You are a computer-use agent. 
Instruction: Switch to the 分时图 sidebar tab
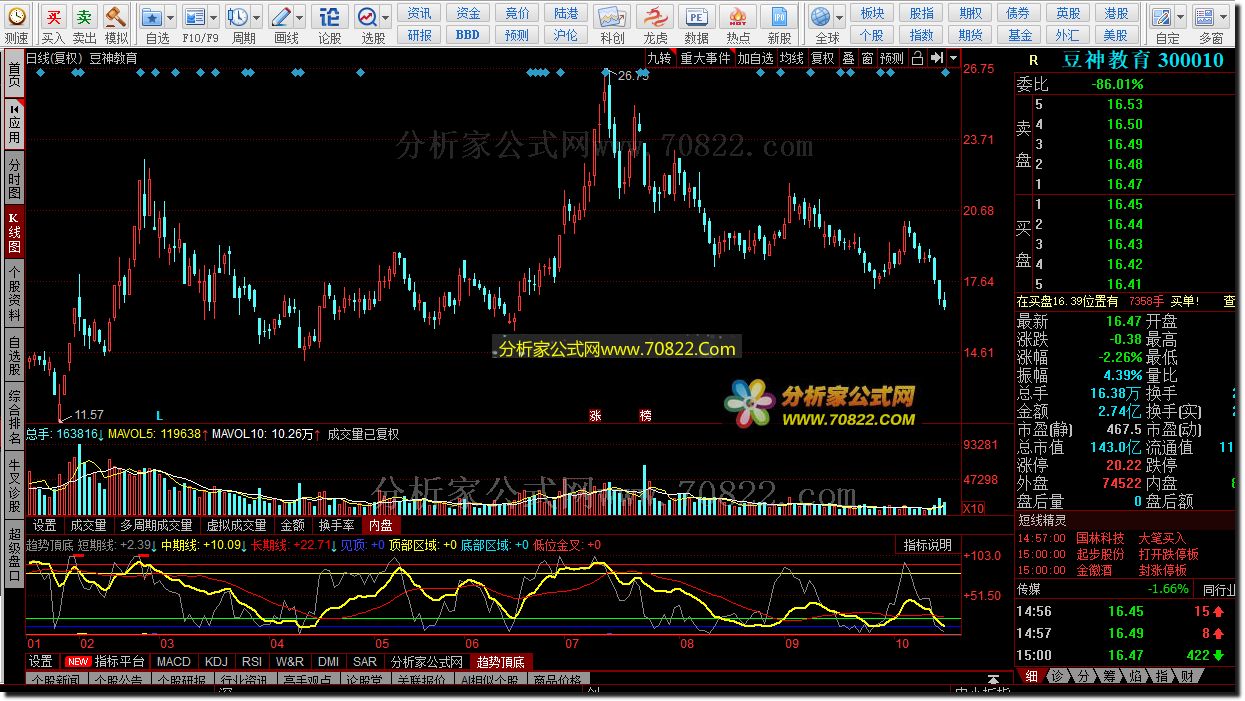tap(13, 179)
